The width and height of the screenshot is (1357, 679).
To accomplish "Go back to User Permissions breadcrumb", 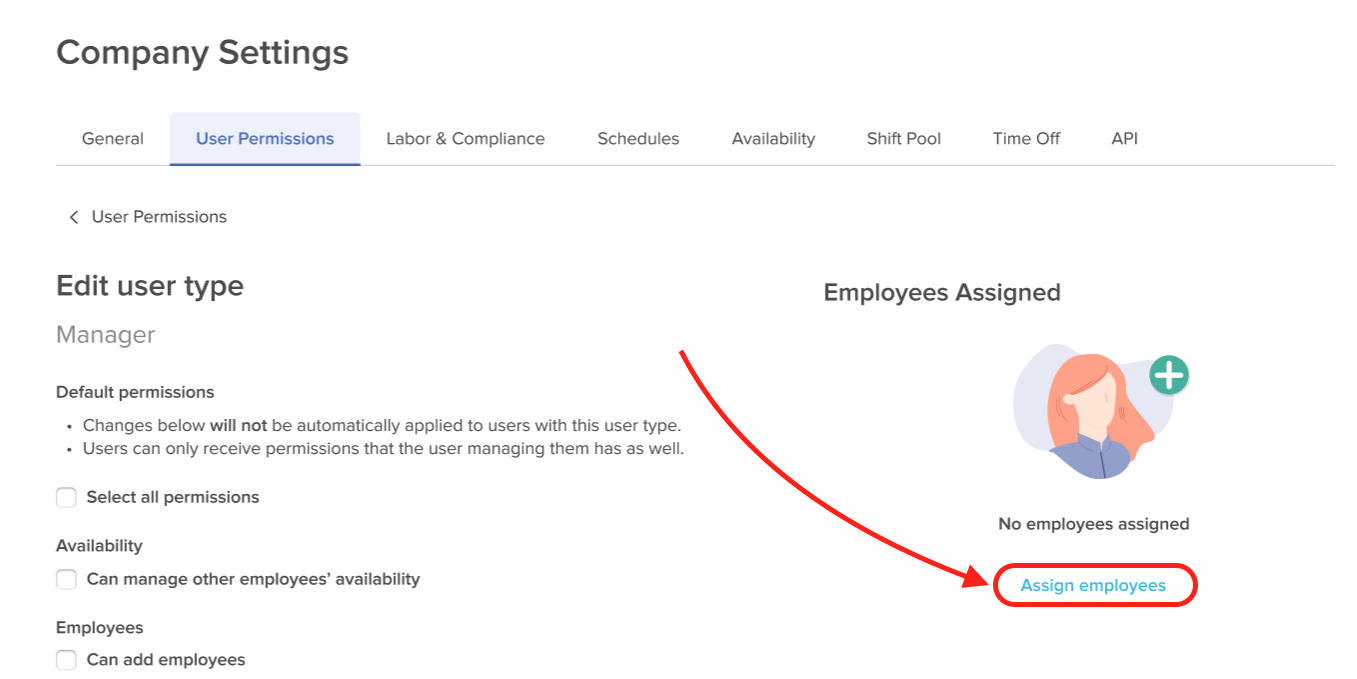I will (x=159, y=217).
